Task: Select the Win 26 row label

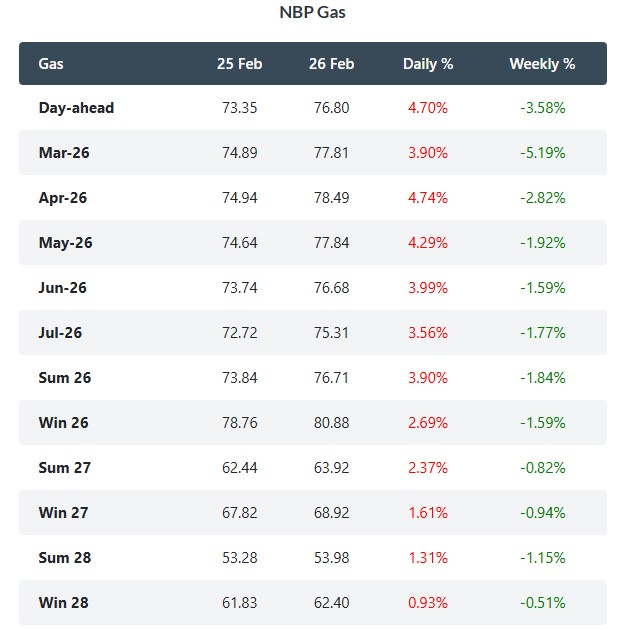Action: (x=64, y=423)
